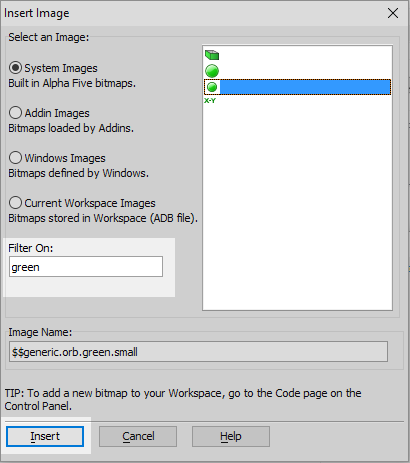The height and width of the screenshot is (463, 410).
Task: Click the blue highlighted list row
Action: [297, 87]
